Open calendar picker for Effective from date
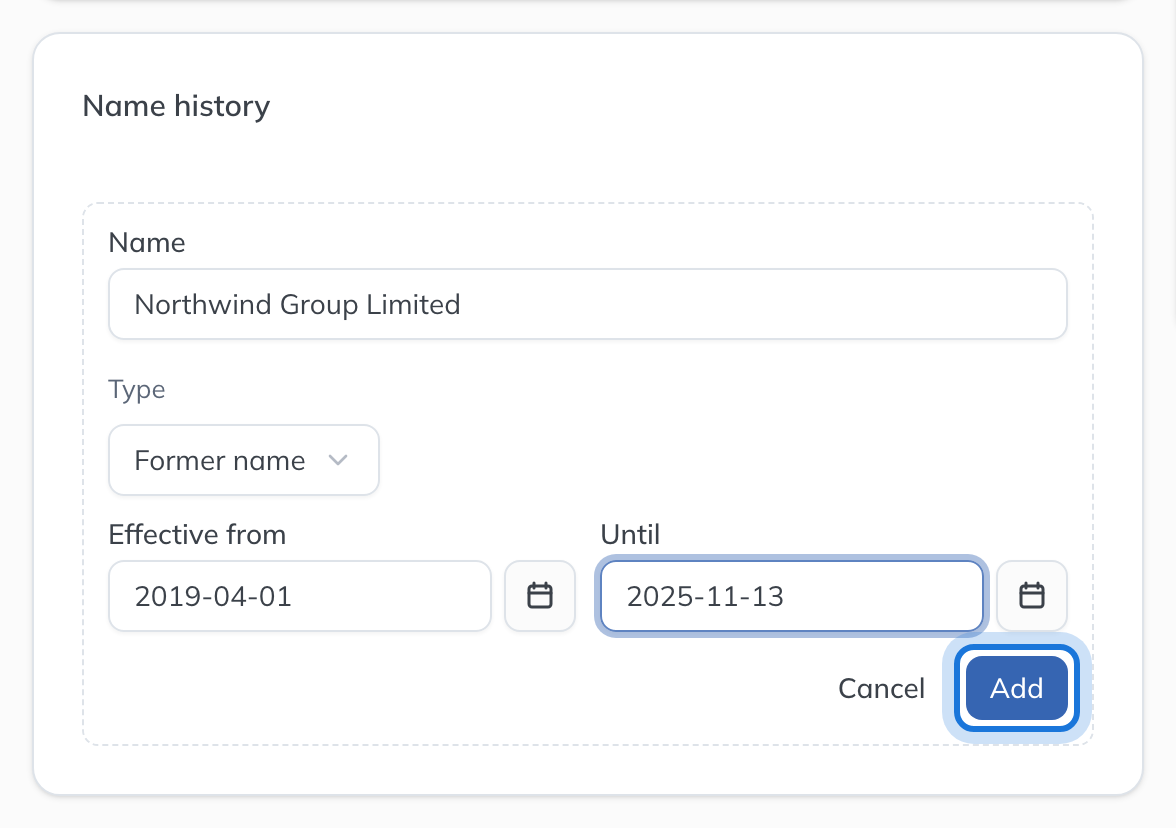Screen dimensions: 1176x828 point(540,596)
